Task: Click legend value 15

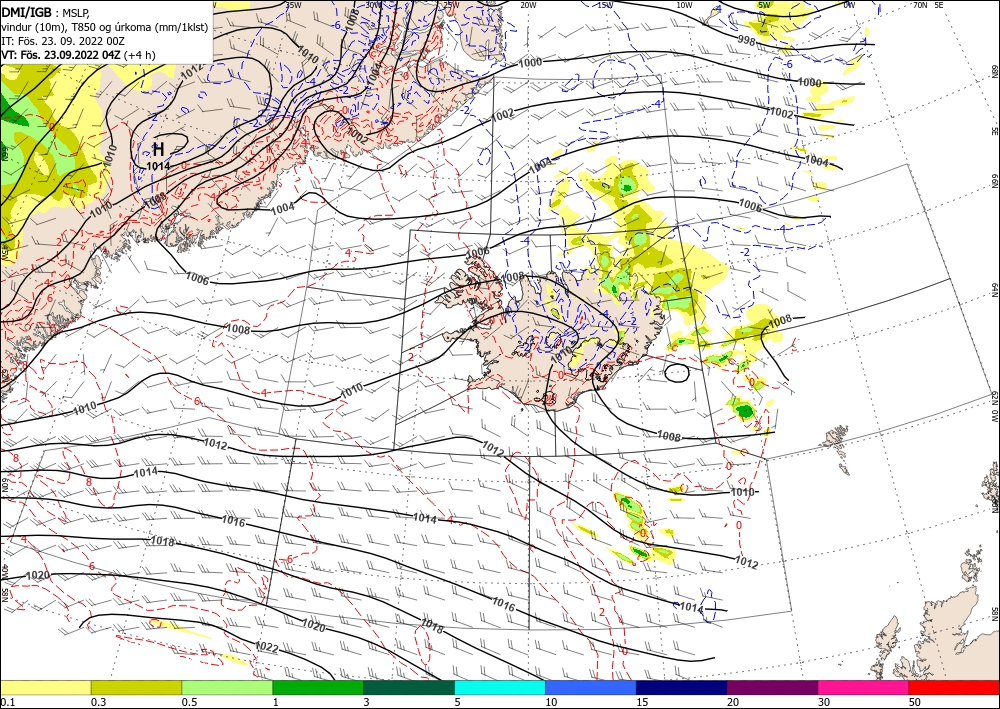Action: coord(642,702)
